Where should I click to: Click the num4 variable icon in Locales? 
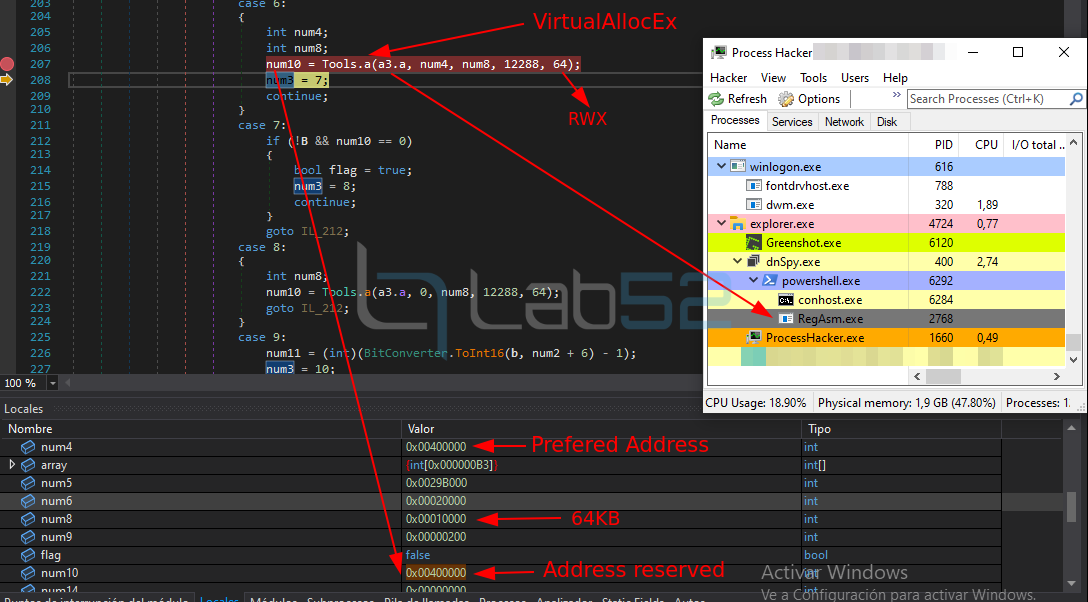27,447
